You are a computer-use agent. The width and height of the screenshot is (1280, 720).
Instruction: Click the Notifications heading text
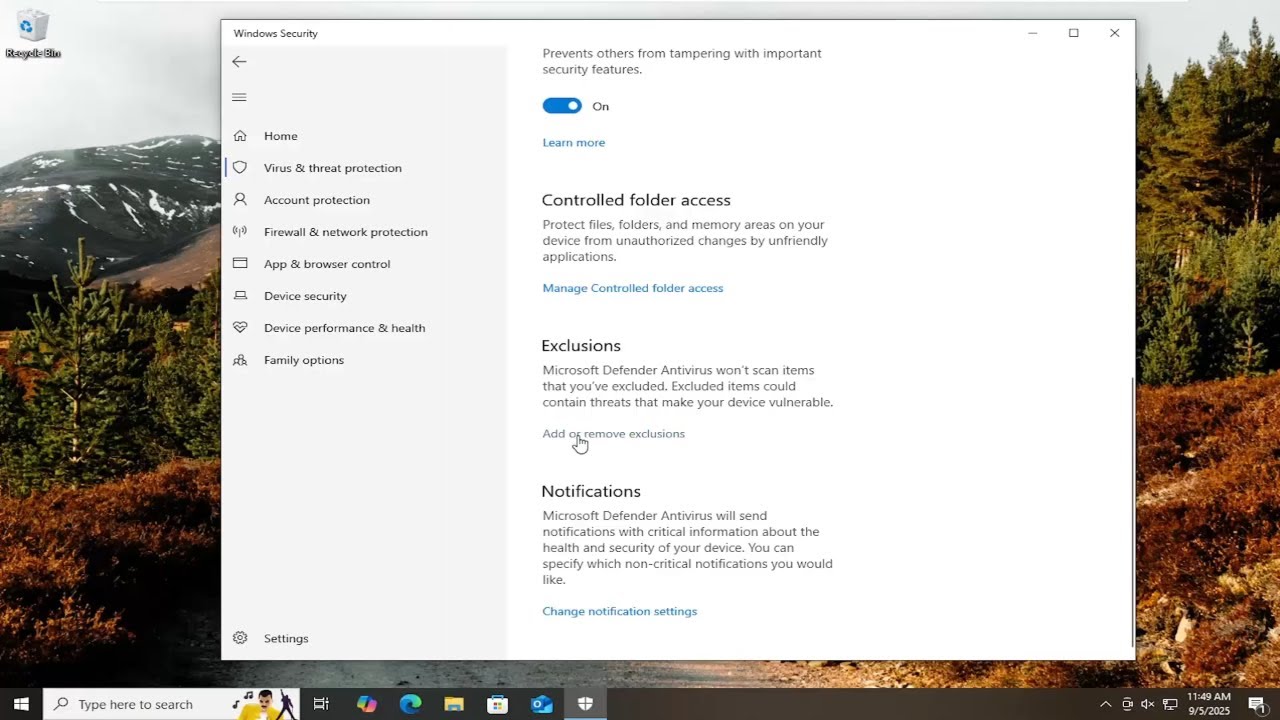591,492
